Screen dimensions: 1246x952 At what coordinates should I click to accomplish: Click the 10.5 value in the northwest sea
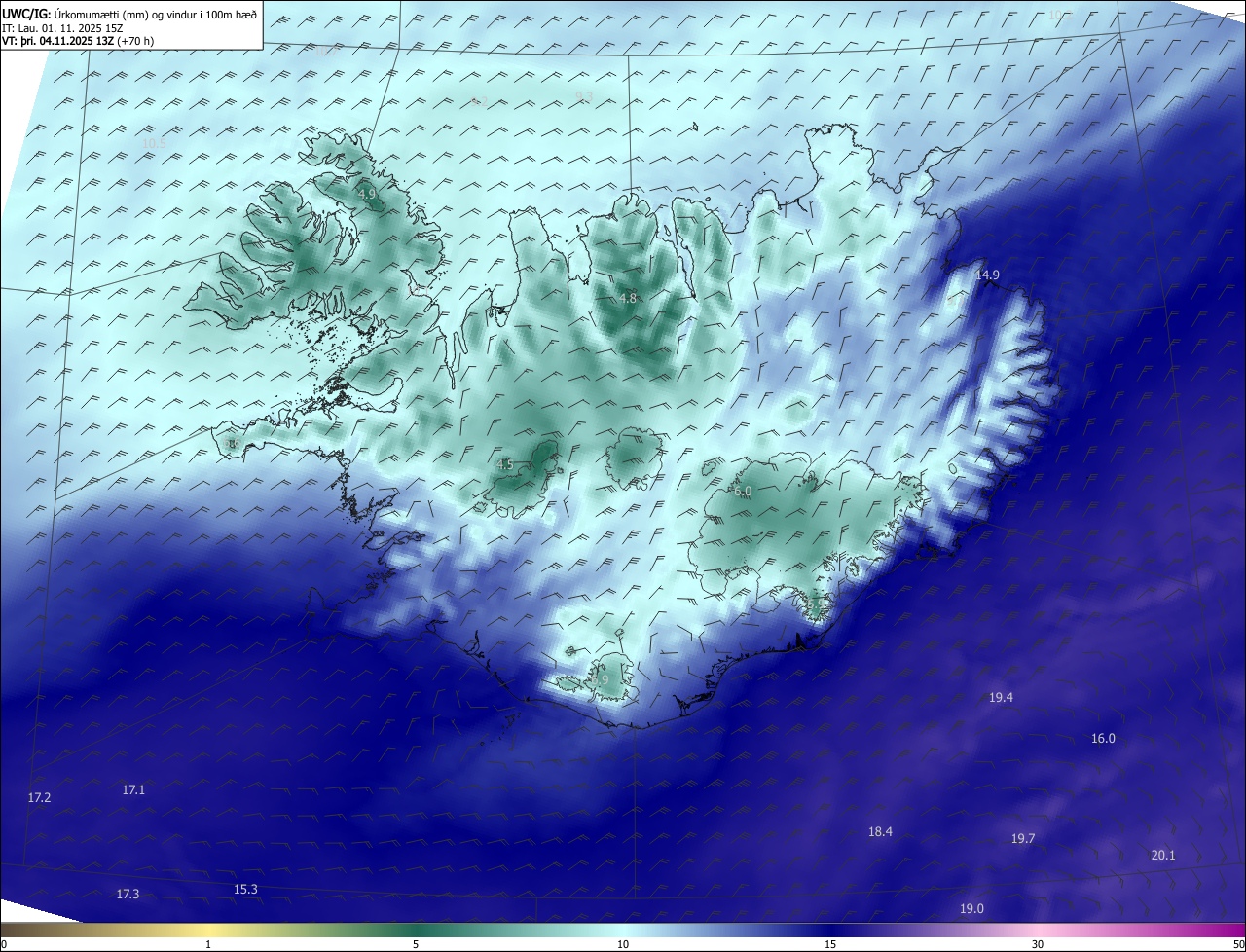(154, 144)
